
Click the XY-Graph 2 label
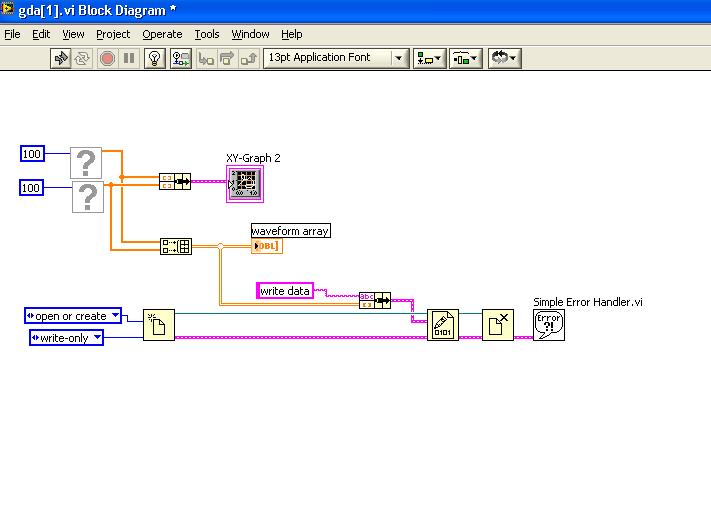[x=253, y=158]
